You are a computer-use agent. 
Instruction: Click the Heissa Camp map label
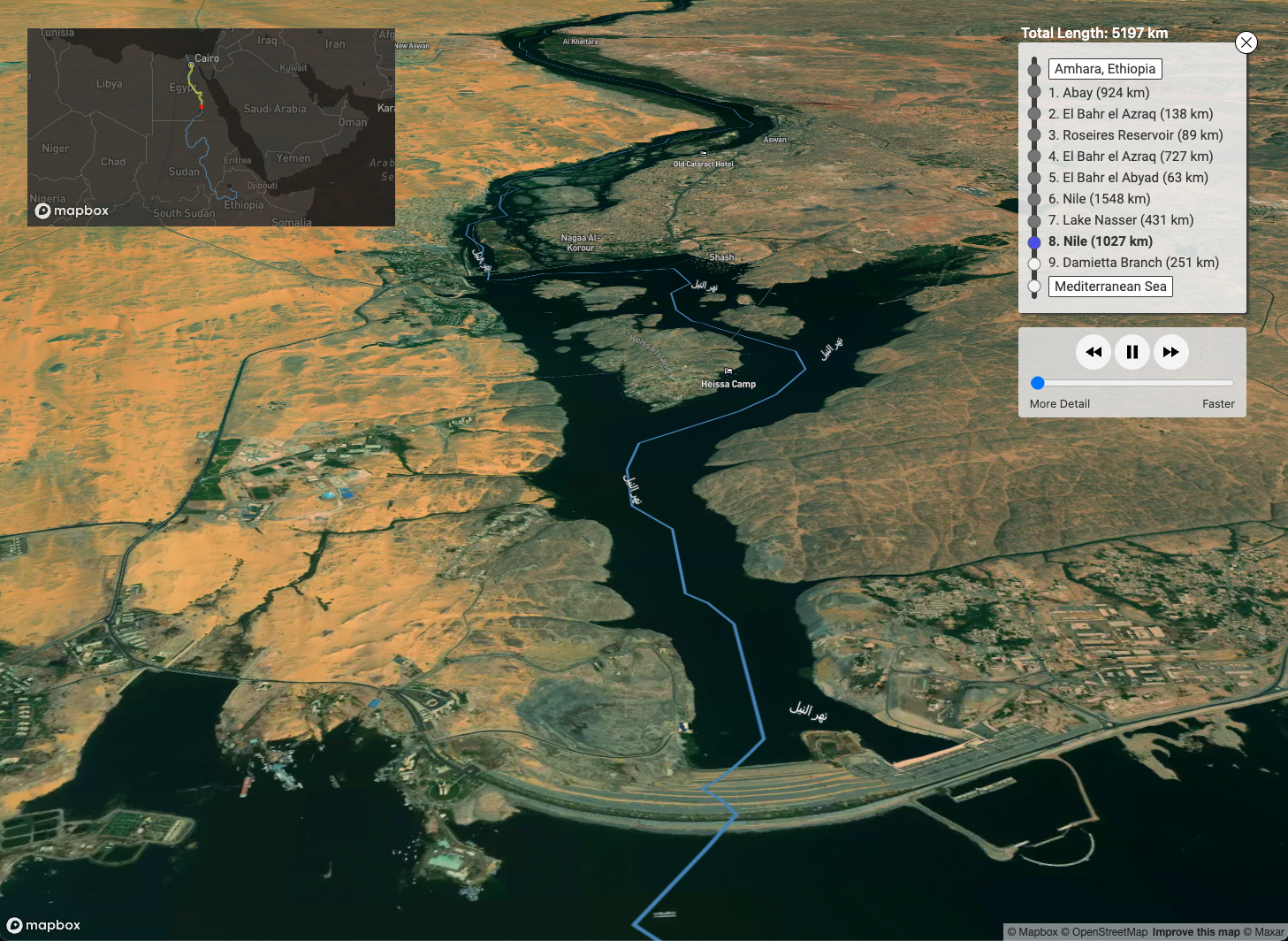coord(728,384)
